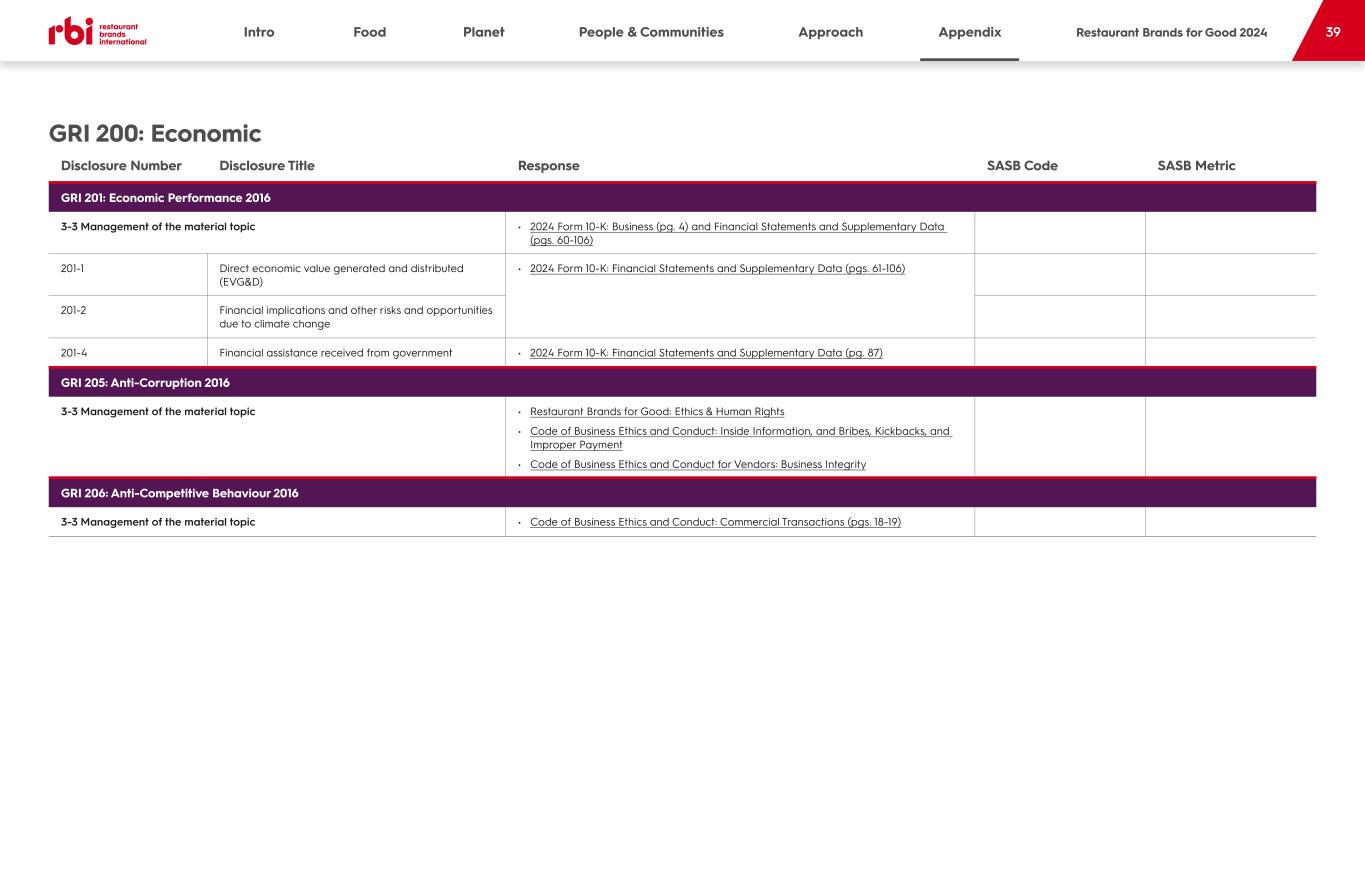
Task: Click the GRI 206: Anti-Competitive Behaviour header
Action: (x=180, y=493)
